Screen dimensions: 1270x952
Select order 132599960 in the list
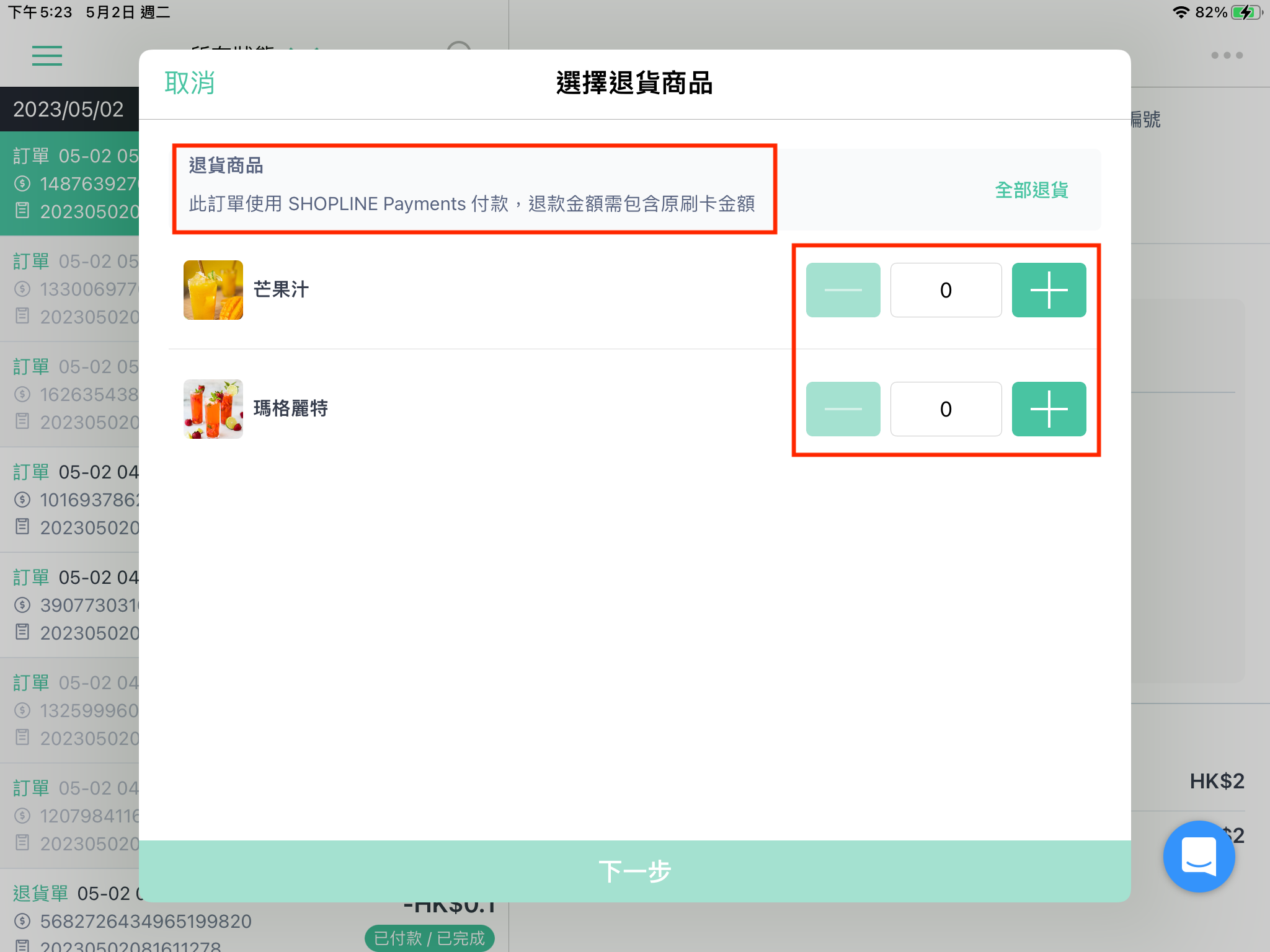click(x=69, y=710)
